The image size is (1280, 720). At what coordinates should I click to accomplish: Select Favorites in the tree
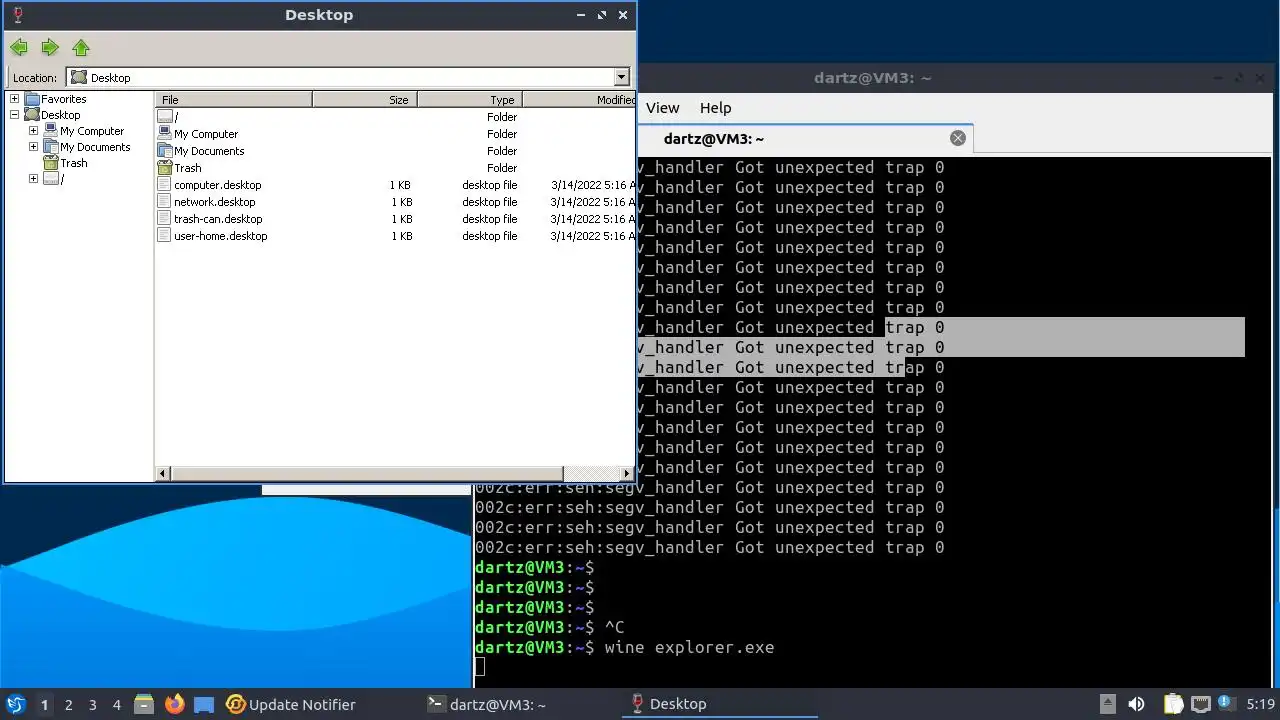(63, 99)
